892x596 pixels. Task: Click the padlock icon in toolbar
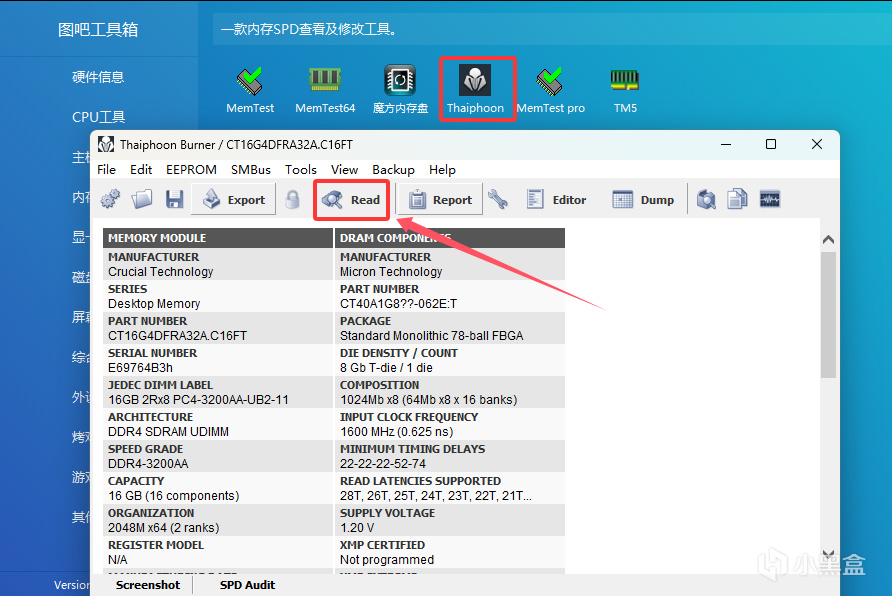point(292,200)
